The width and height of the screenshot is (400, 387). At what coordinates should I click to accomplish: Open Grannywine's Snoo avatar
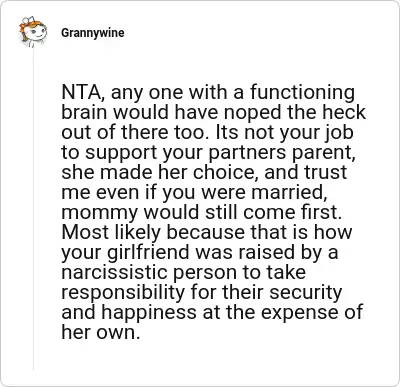33,32
